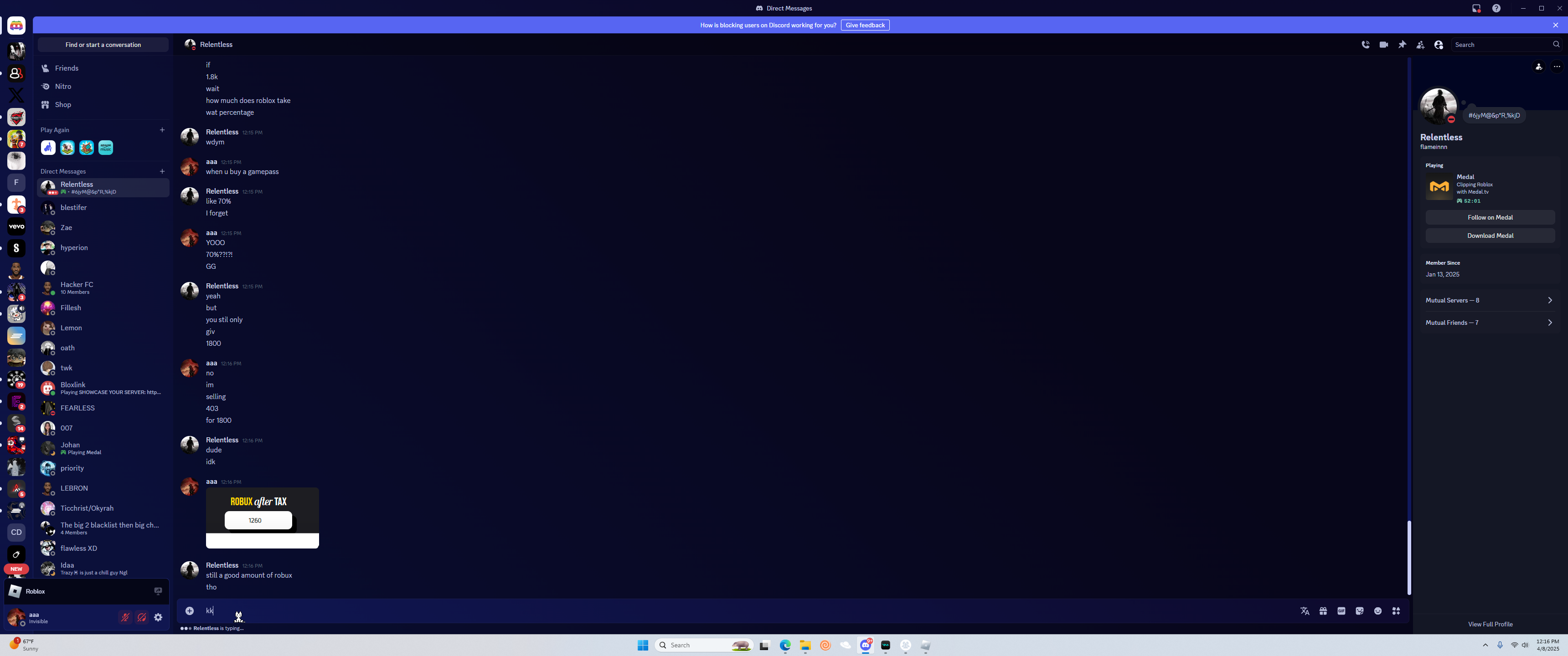Screen dimensions: 1568x656
Task: Start a video call
Action: 1383,45
